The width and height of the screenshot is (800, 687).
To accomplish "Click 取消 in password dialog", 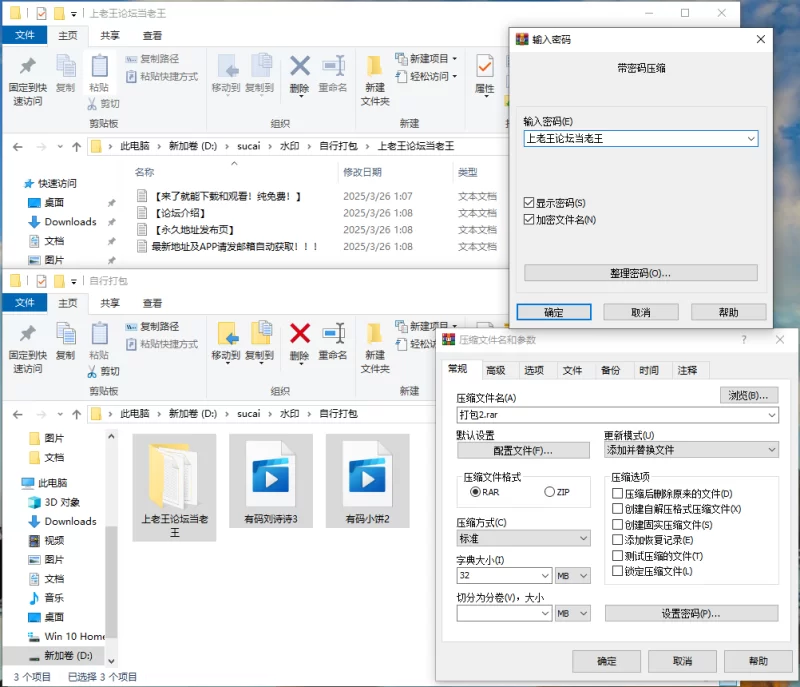I will click(x=641, y=312).
